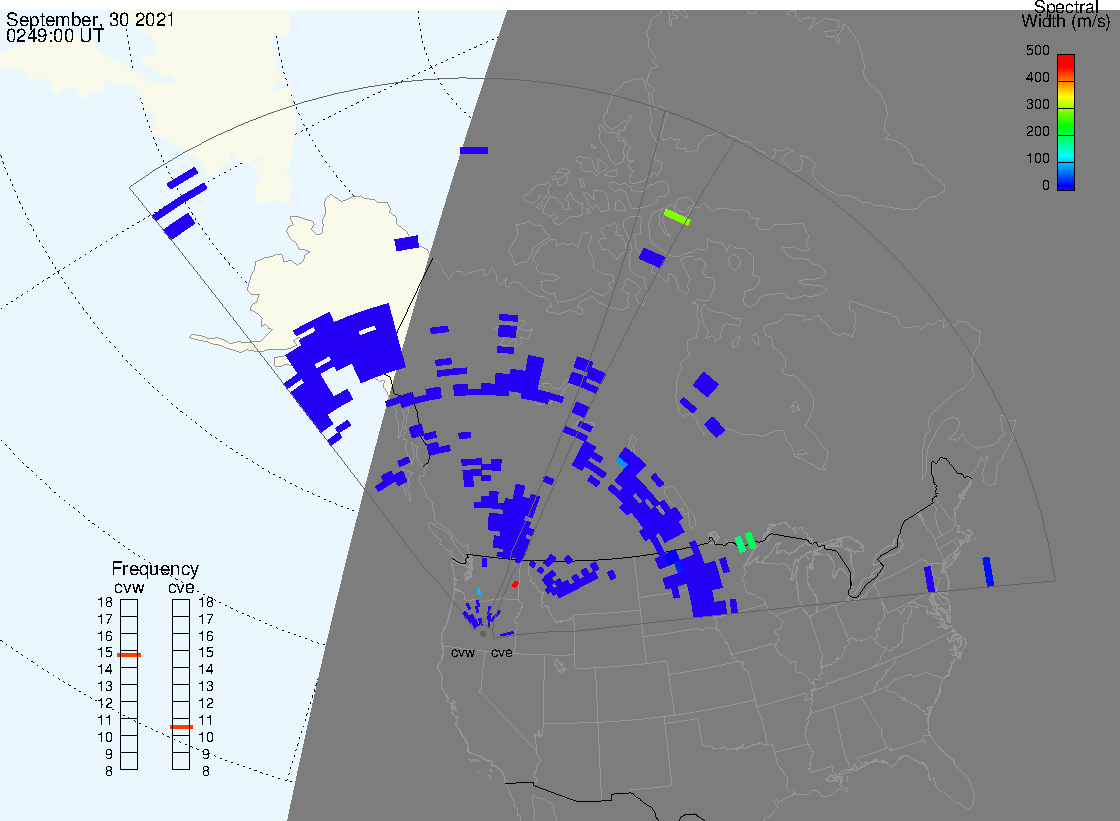Viewport: 1120px width, 821px height.
Task: Click the rightmost blue bar near the fan's east edge
Action: (988, 571)
